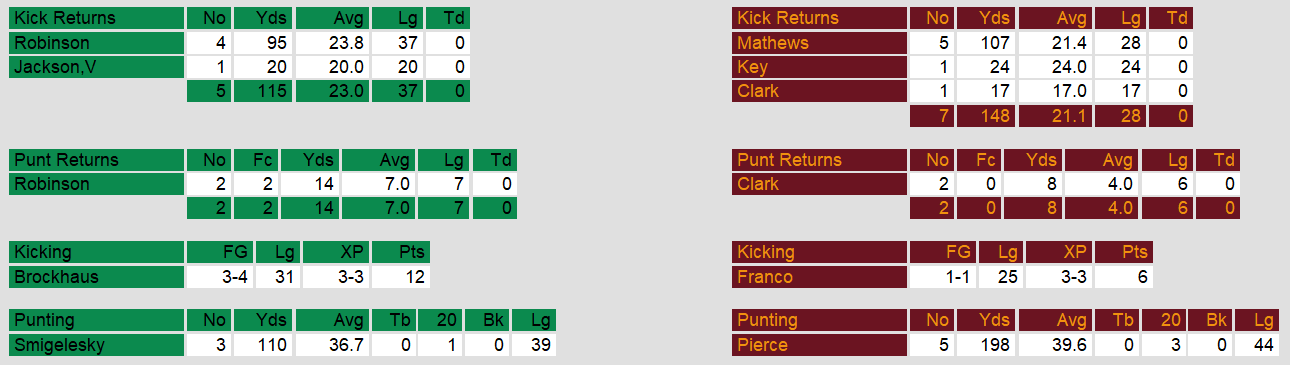
Task: Click punter Pierce name cell
Action: tap(819, 345)
